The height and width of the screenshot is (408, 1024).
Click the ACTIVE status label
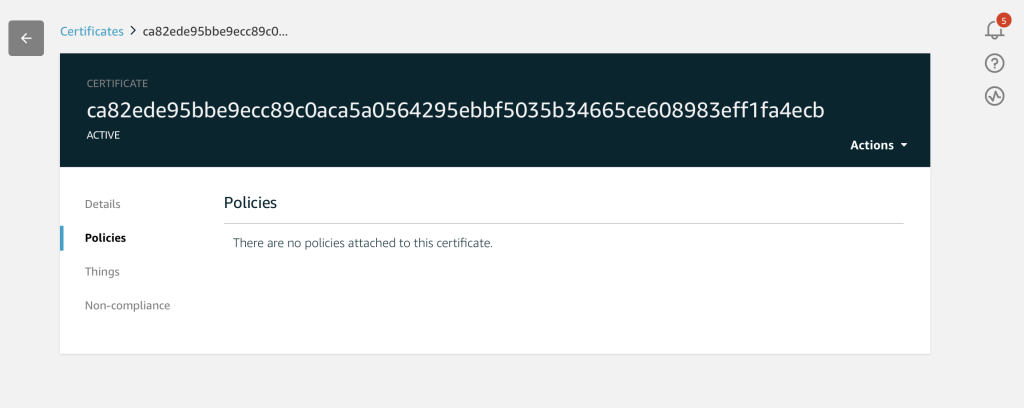103,136
